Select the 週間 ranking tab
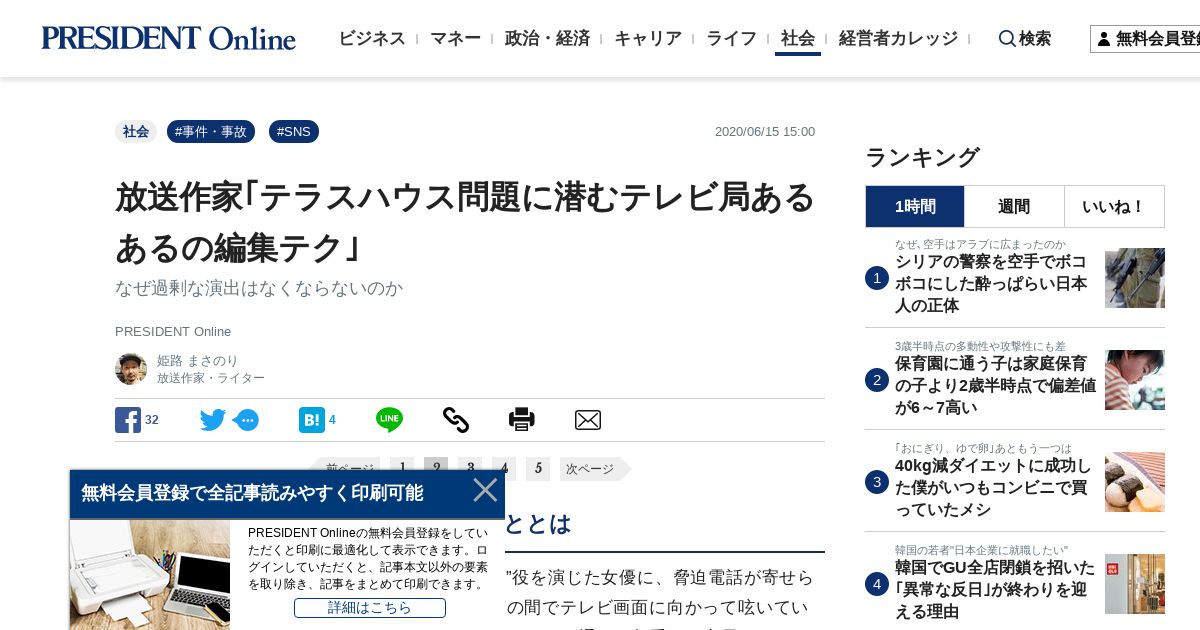The image size is (1200, 630). tap(1014, 206)
